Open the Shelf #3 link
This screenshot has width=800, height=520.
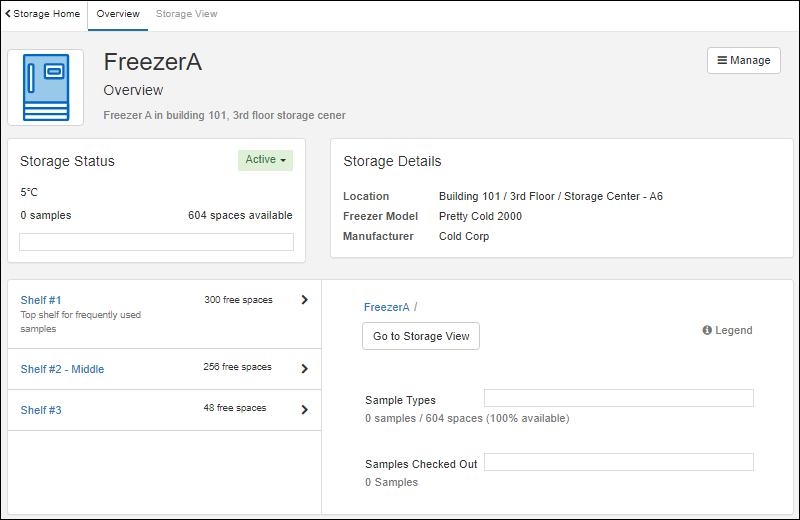pos(41,410)
